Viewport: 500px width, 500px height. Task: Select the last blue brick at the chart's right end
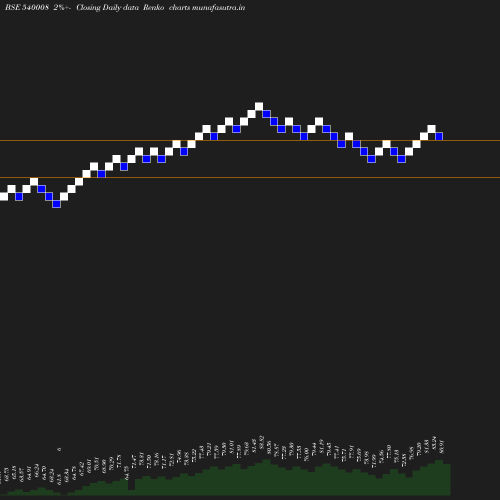(x=439, y=136)
